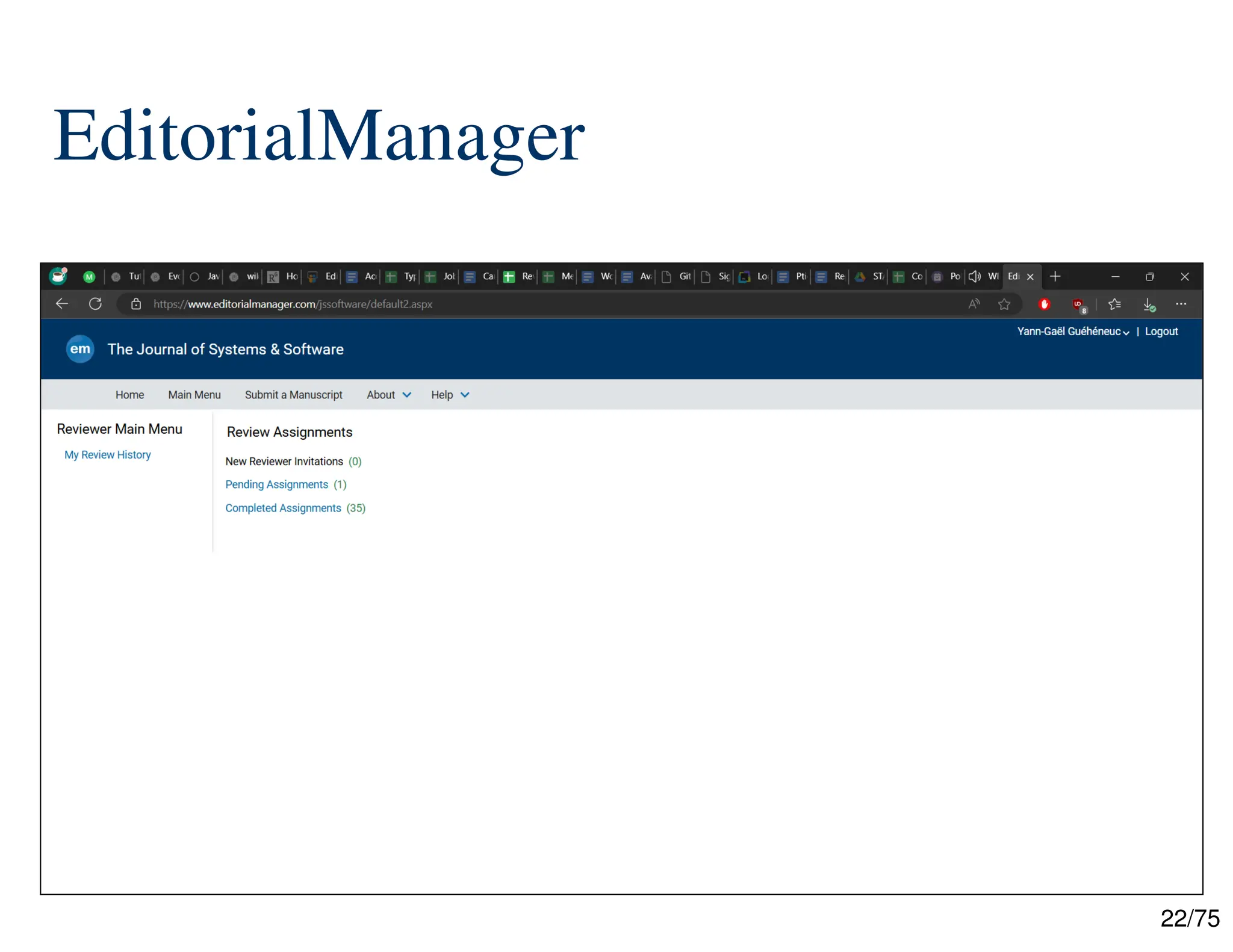Click the speaker icon on WI tab
This screenshot has width=1233, height=952.
click(x=974, y=276)
